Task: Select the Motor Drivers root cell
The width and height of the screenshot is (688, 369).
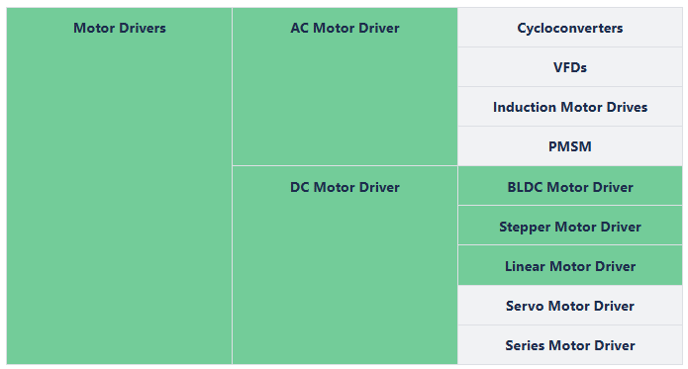Action: pos(119,186)
